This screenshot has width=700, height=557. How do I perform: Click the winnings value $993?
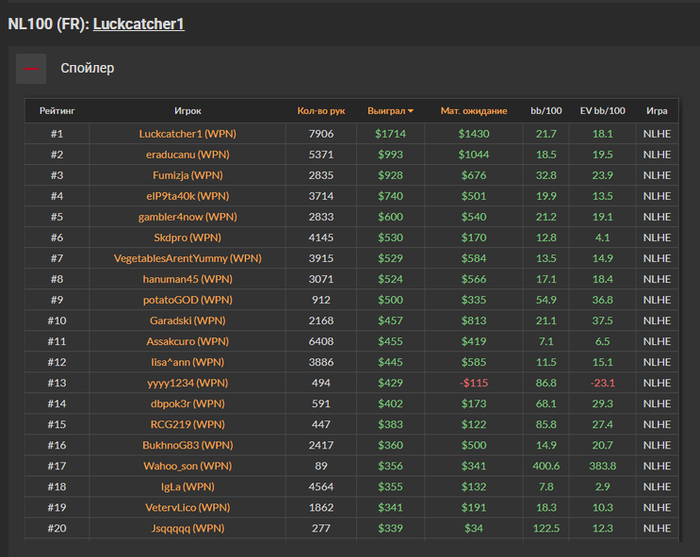pos(390,154)
